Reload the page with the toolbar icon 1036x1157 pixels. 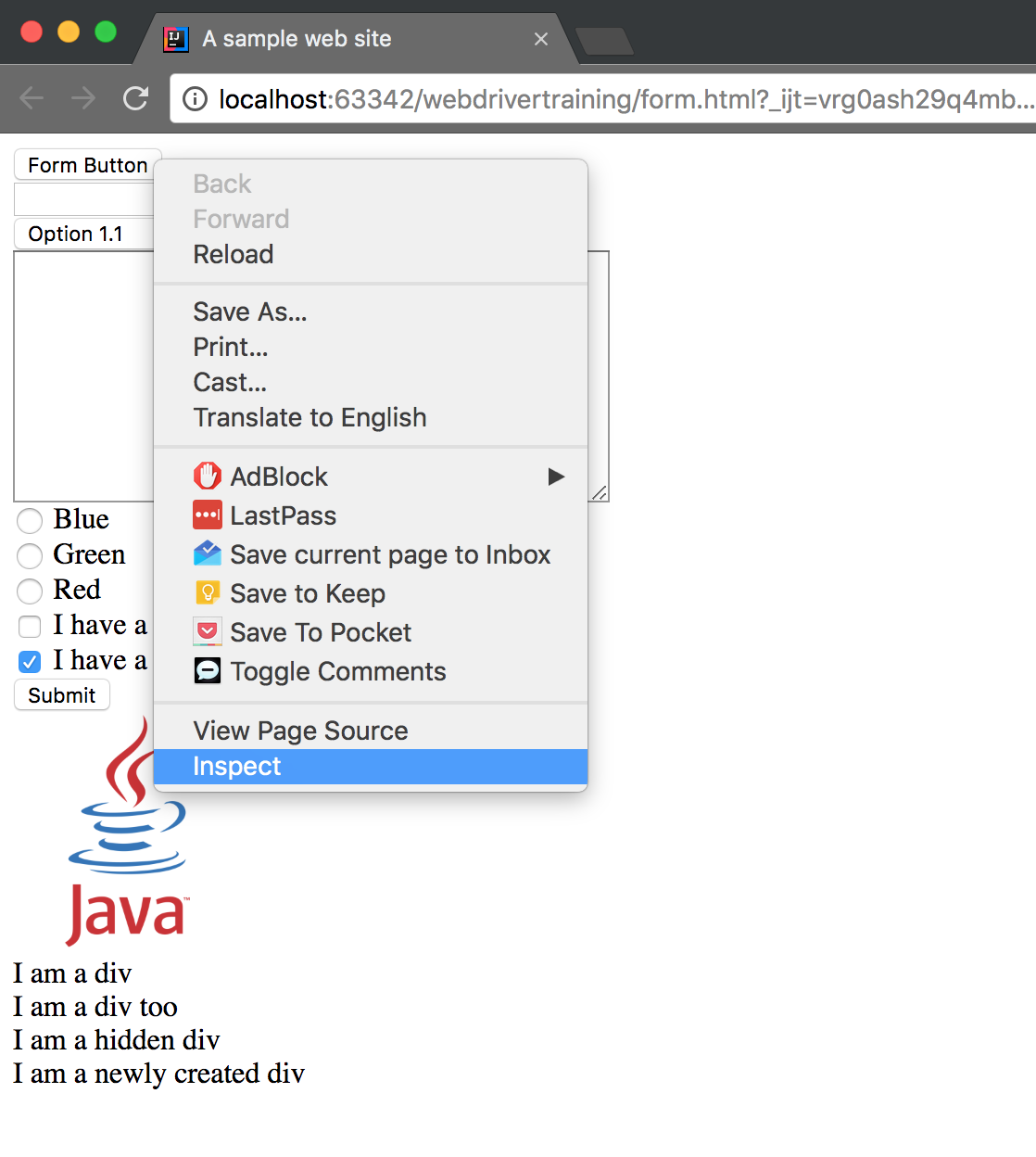pyautogui.click(x=136, y=98)
